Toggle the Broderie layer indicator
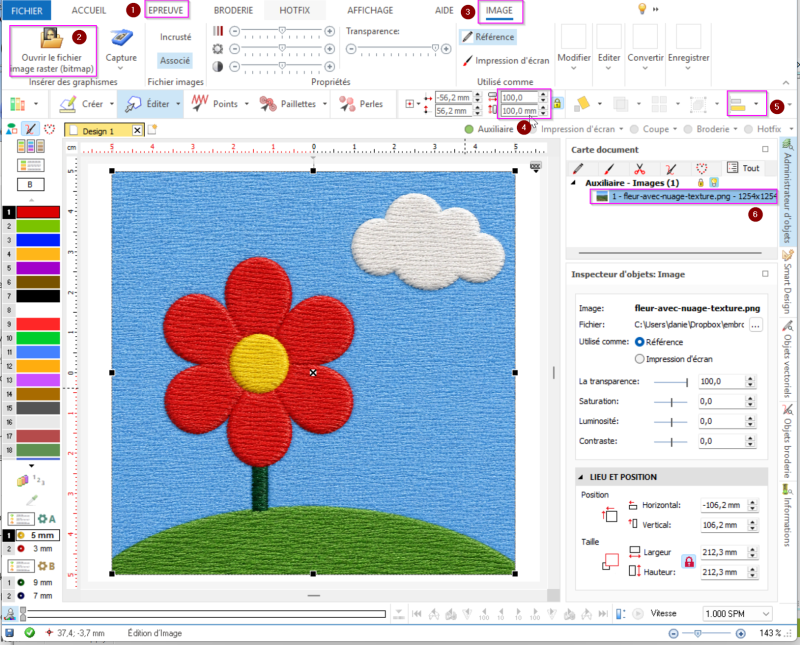 688,129
